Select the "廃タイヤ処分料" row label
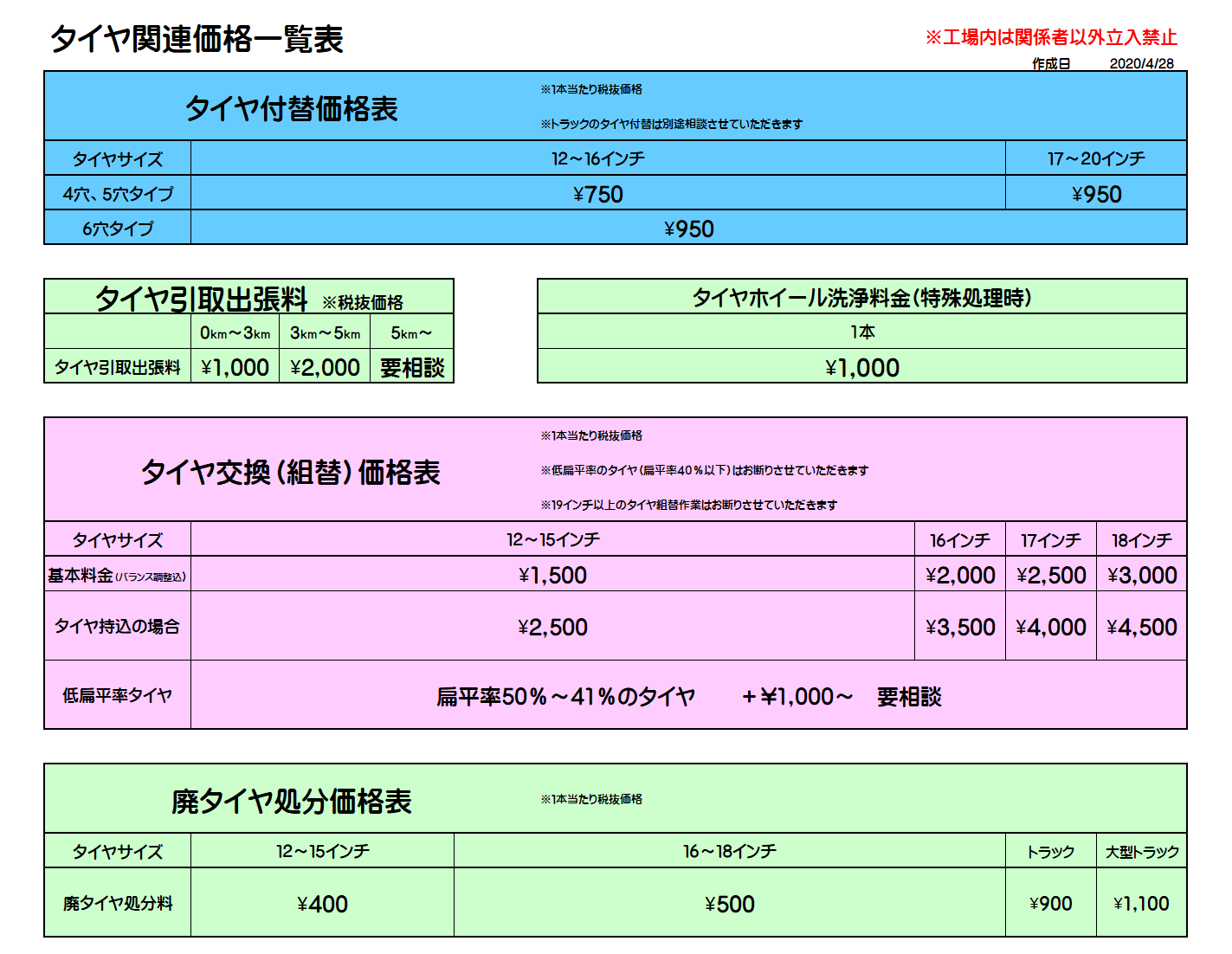Image resolution: width=1232 pixels, height=954 pixels. coord(118,903)
